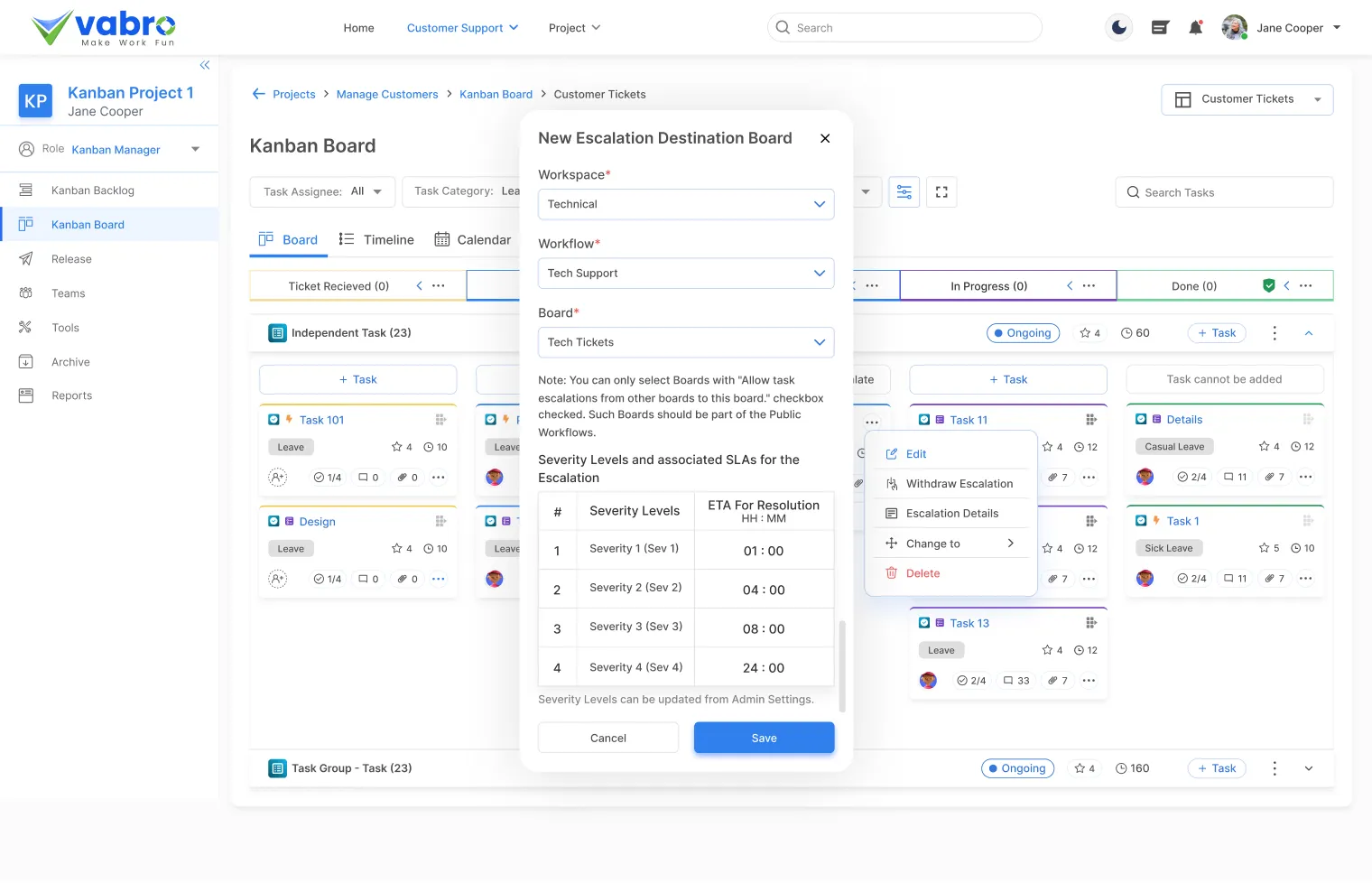Image resolution: width=1372 pixels, height=883 pixels.
Task: Open the Board dropdown showing Tech Tickets
Action: [x=685, y=342]
